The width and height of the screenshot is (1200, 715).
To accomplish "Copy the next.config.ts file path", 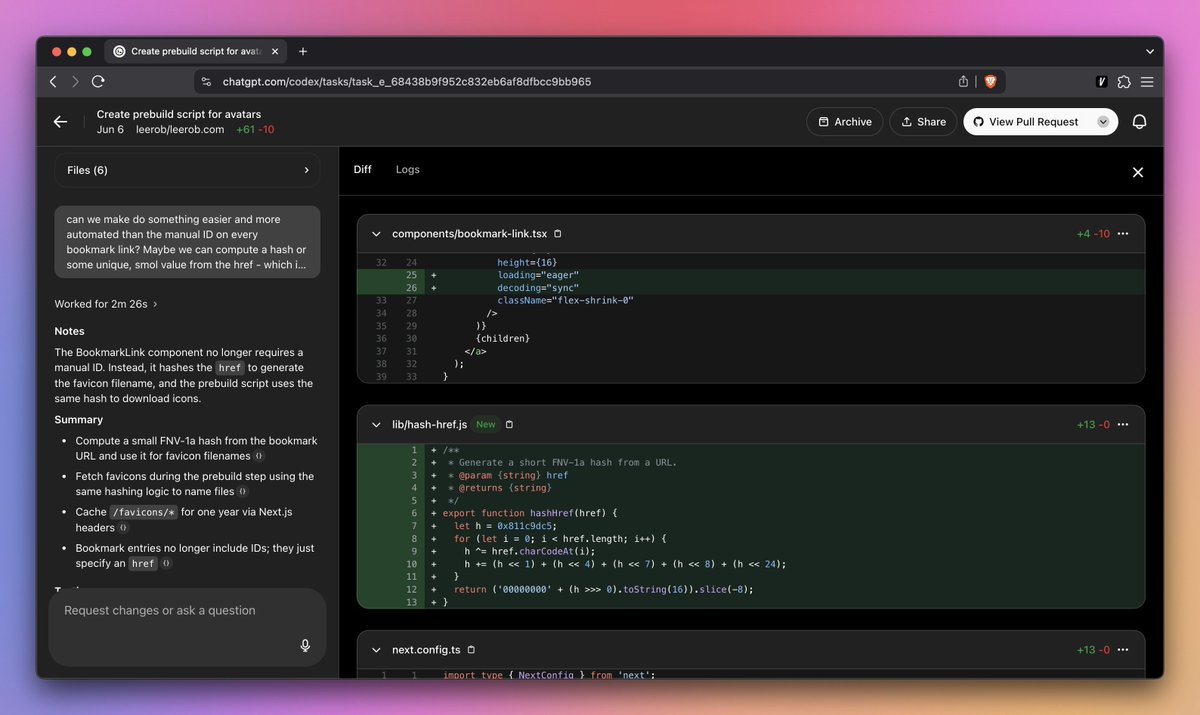I will point(471,650).
